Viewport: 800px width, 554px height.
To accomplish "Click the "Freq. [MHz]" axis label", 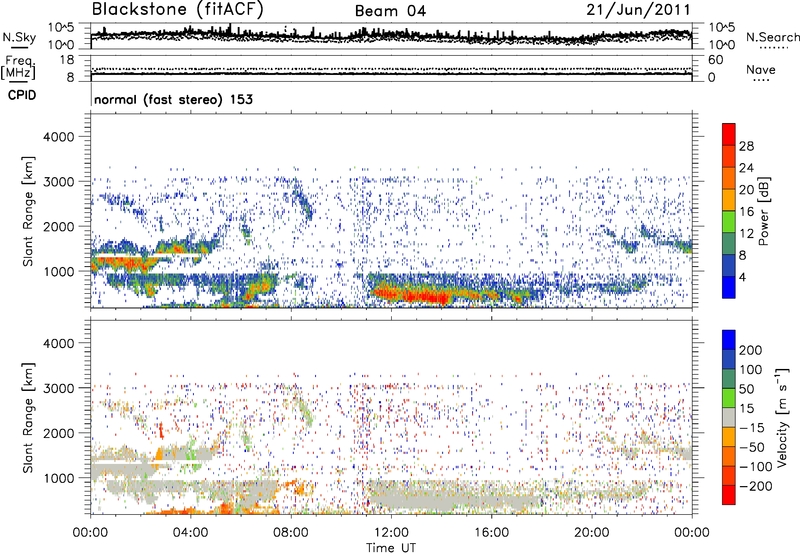I will (x=19, y=67).
